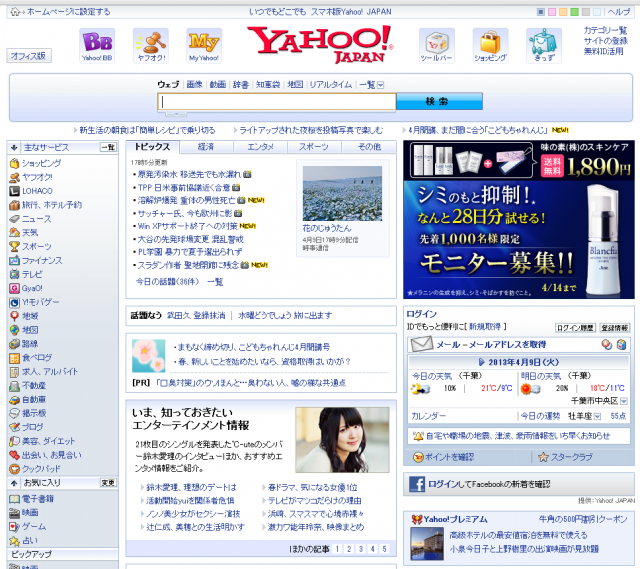Click the クックパッド sidebar icon
This screenshot has width=640, height=569.
[14, 469]
